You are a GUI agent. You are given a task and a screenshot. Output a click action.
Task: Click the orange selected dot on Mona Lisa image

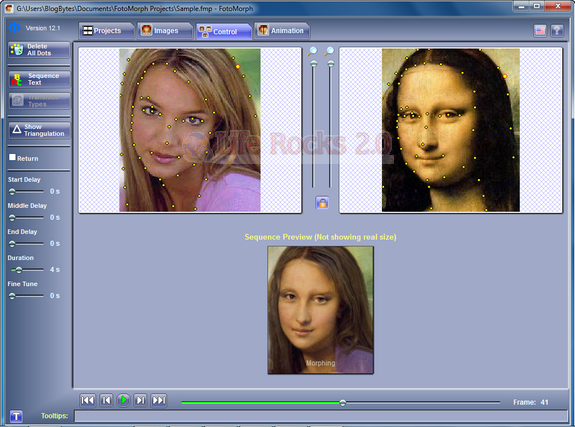(505, 76)
